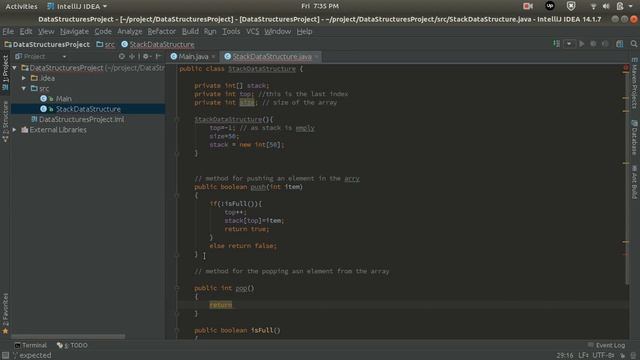Open the Refactor menu

(162, 31)
